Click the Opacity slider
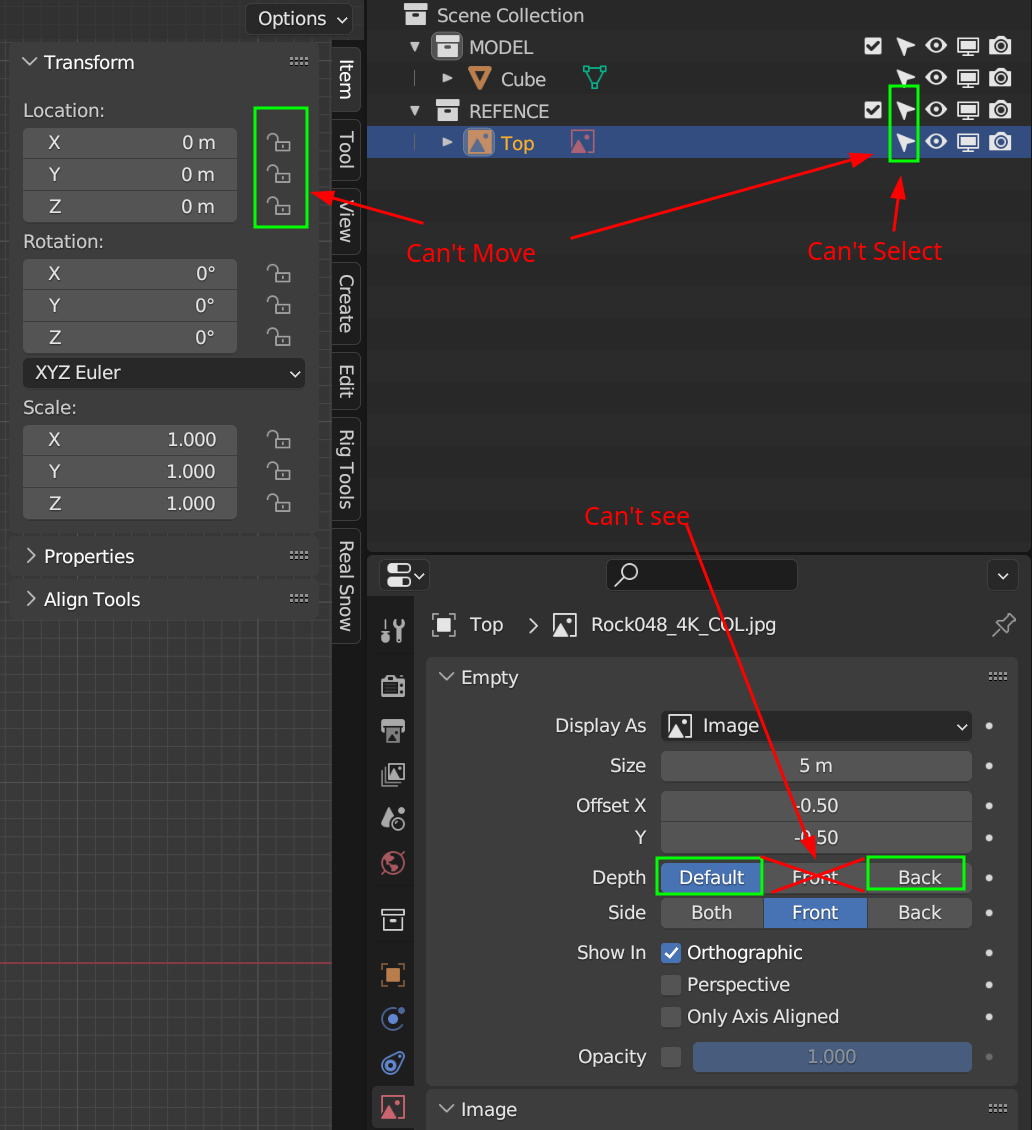Image resolution: width=1032 pixels, height=1130 pixels. (831, 1057)
